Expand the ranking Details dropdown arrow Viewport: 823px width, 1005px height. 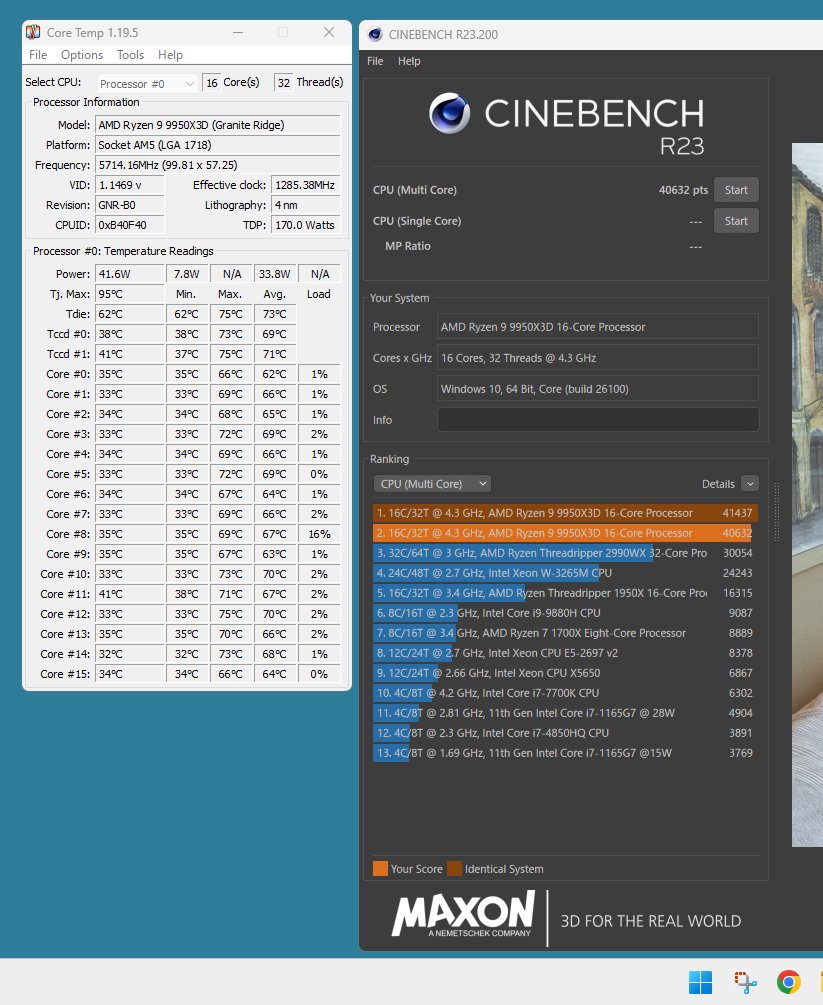tap(749, 484)
